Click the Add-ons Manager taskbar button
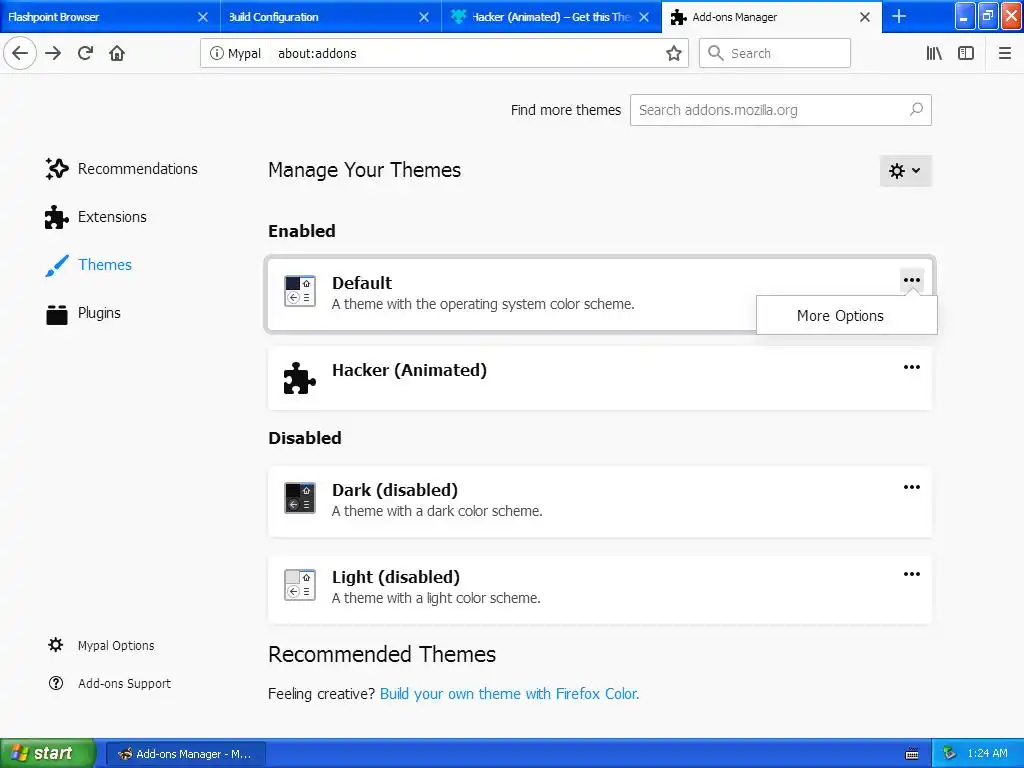 coord(185,754)
